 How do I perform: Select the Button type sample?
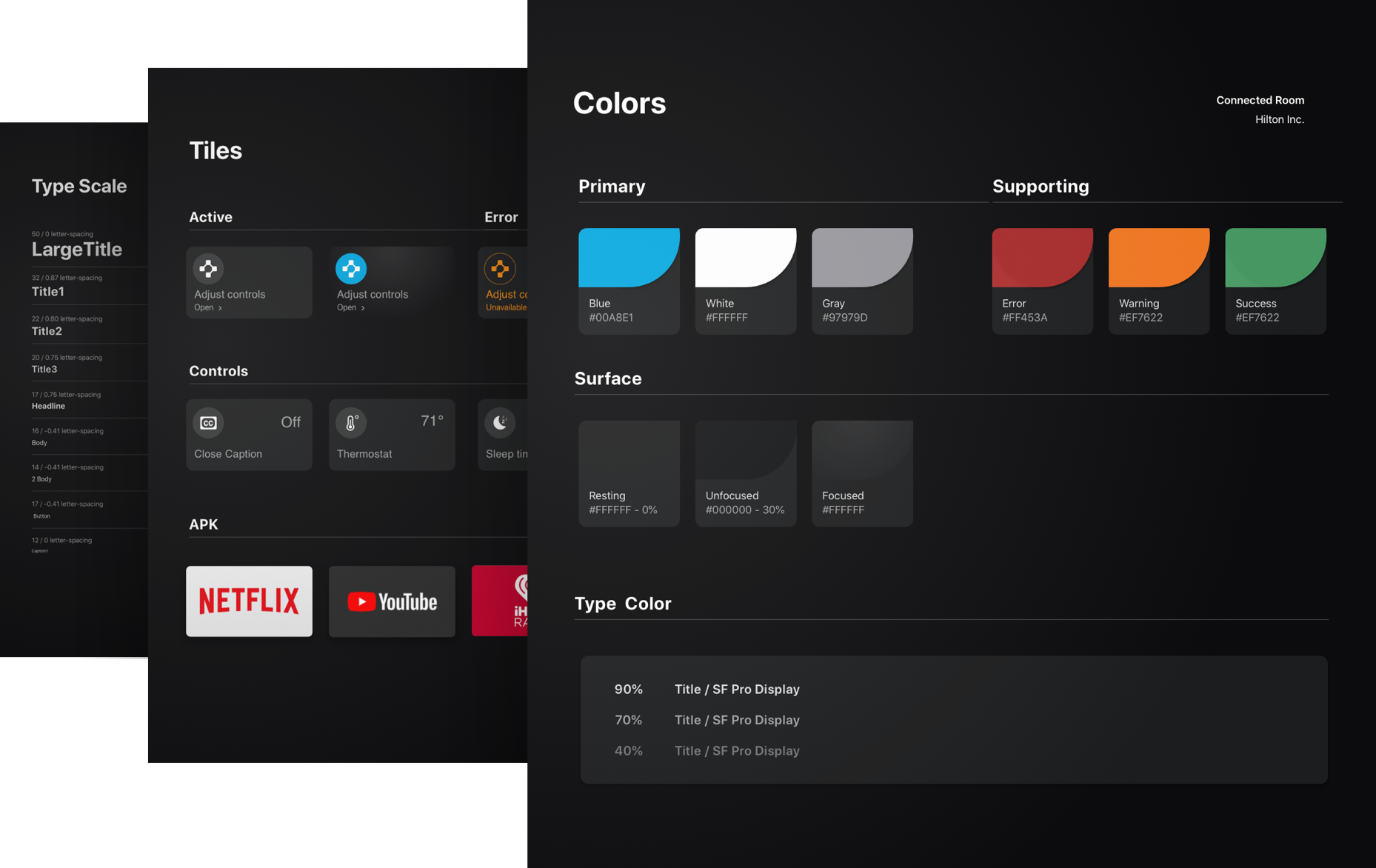pyautogui.click(x=41, y=516)
